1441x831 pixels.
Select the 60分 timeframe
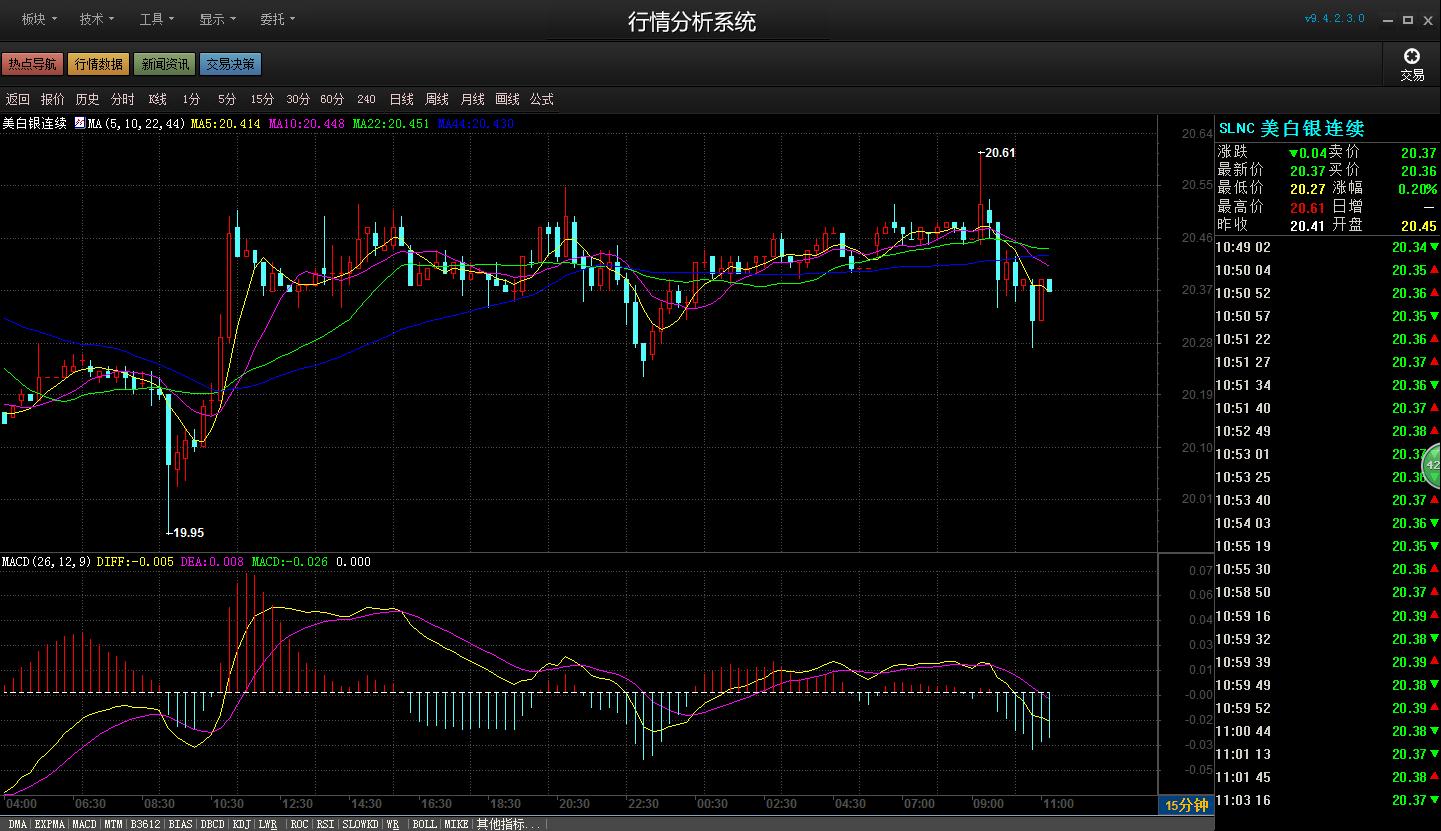[x=332, y=99]
